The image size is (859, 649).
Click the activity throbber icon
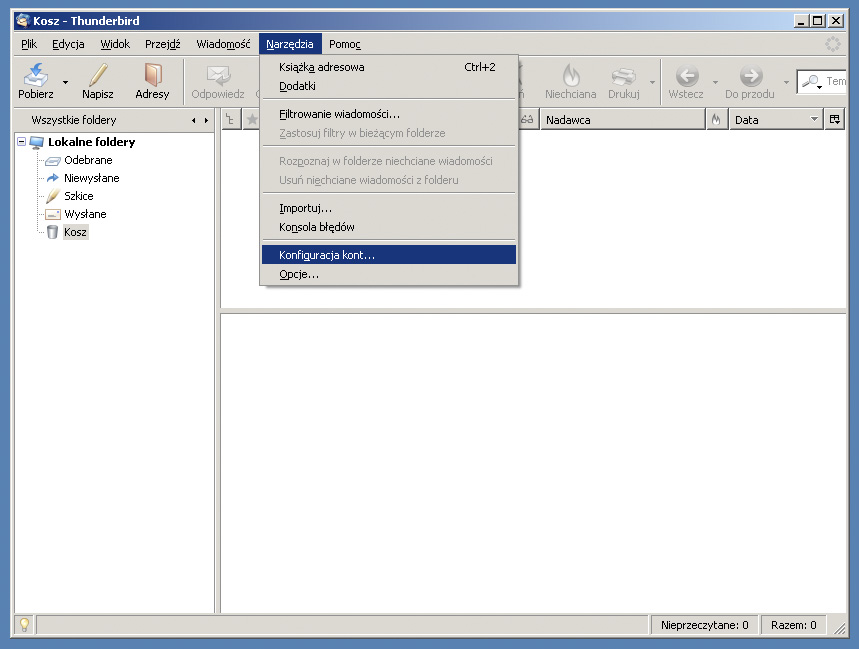pos(833,44)
